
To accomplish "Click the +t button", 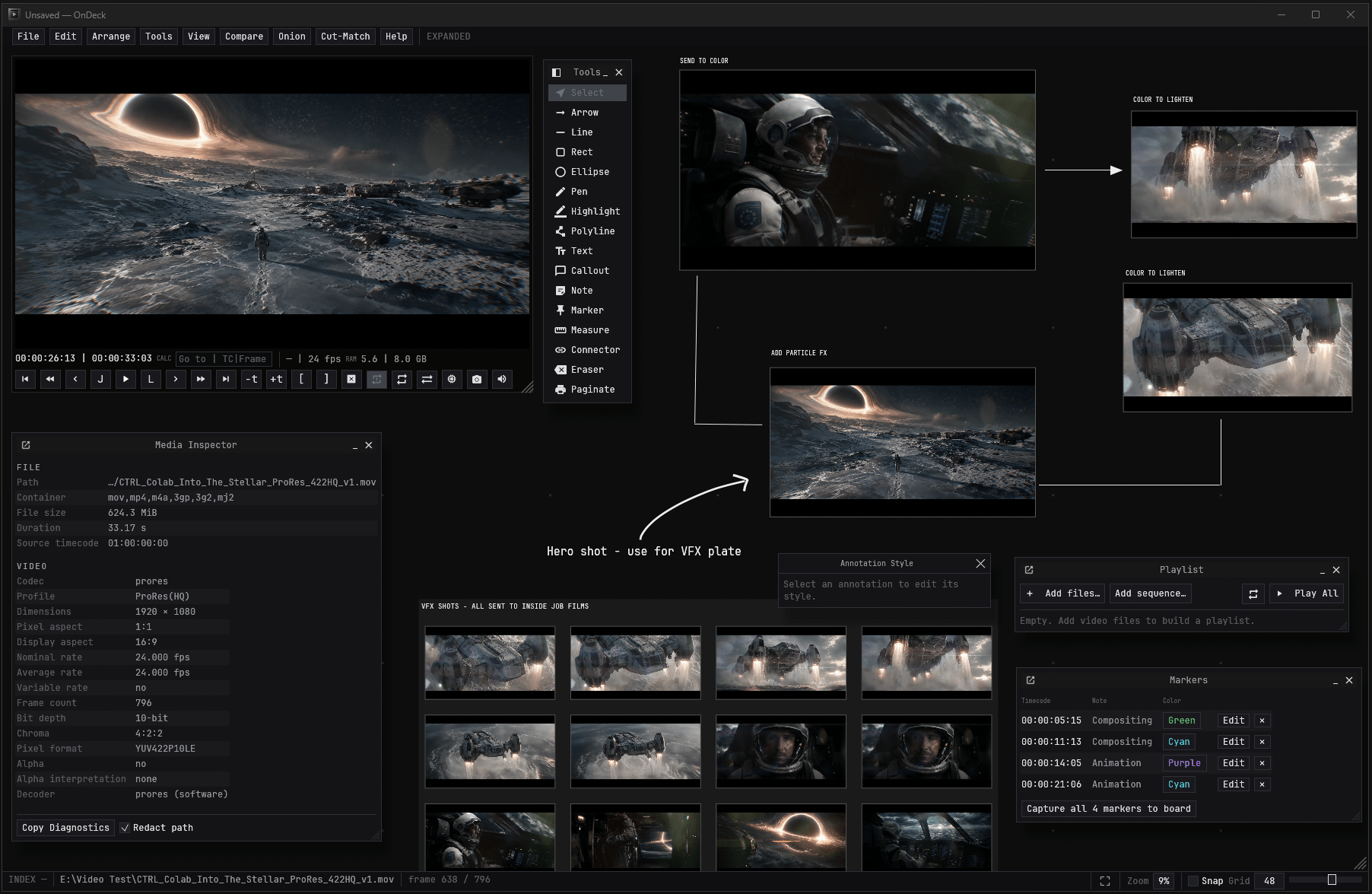I will click(x=276, y=379).
